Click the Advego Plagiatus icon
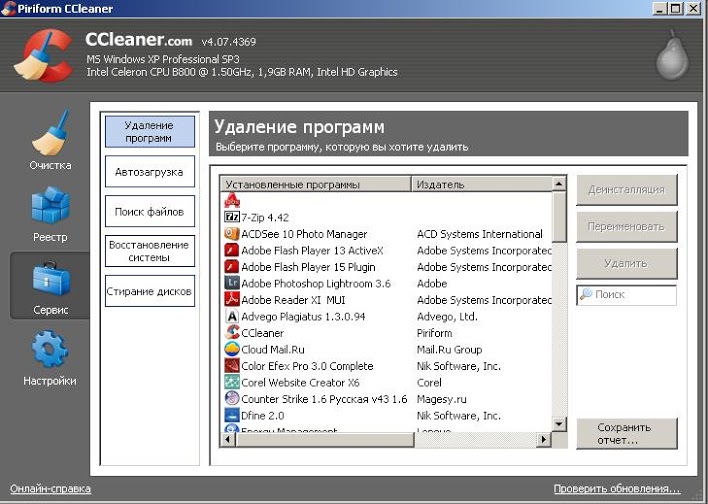The image size is (708, 504). [232, 316]
